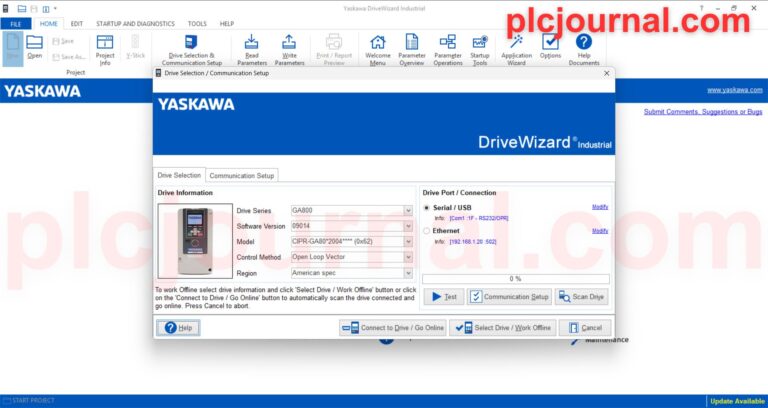
Task: Click the Test connection button
Action: pyautogui.click(x=444, y=297)
